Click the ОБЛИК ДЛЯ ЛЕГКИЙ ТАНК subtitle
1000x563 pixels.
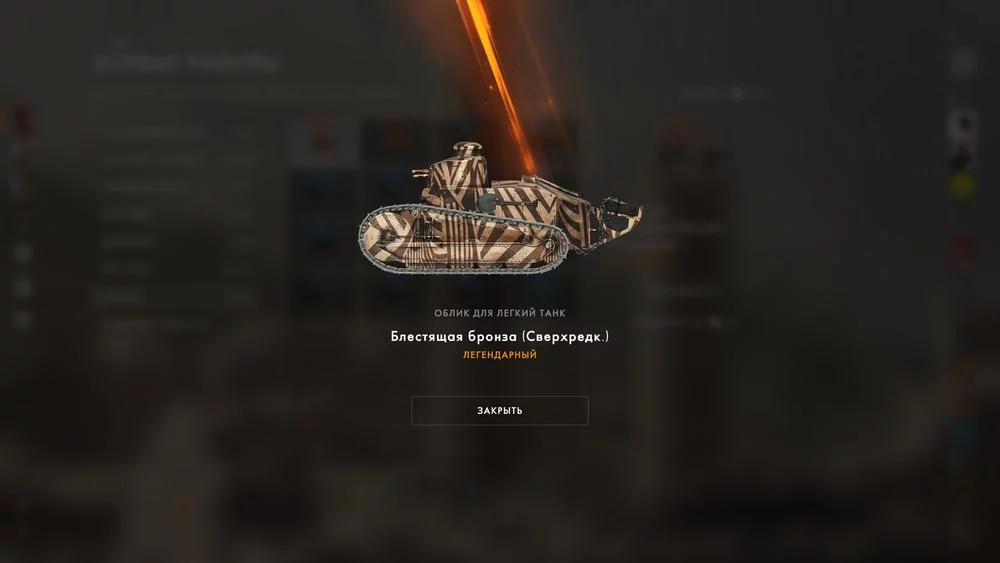[499, 313]
